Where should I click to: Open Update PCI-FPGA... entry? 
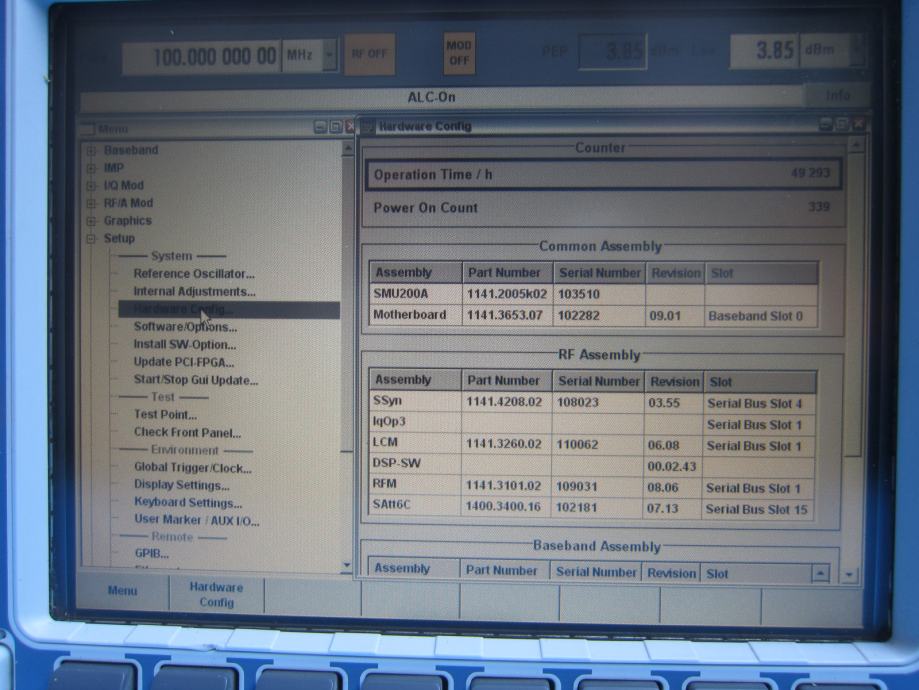tap(183, 362)
